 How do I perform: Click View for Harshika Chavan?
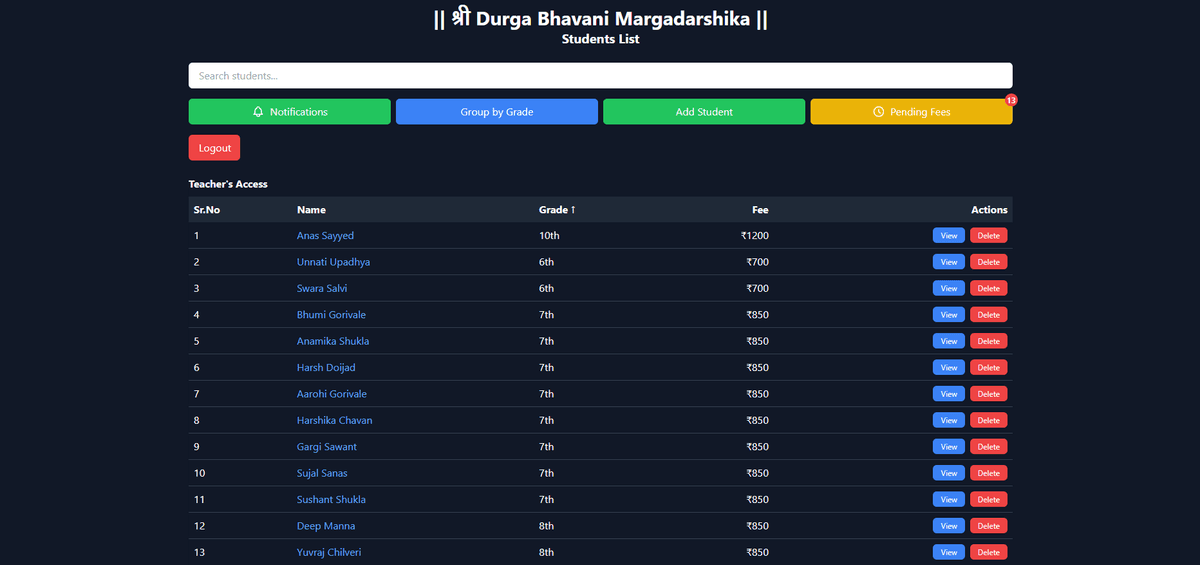click(x=948, y=420)
